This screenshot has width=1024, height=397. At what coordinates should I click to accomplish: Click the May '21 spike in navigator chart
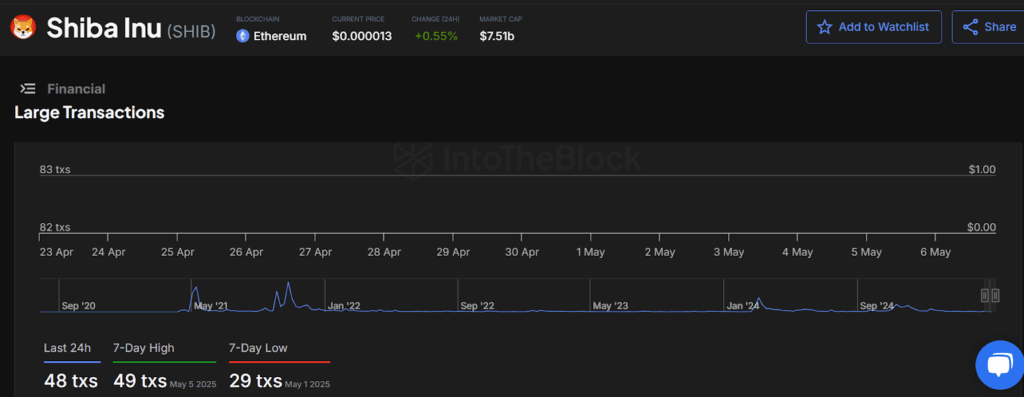tap(195, 298)
